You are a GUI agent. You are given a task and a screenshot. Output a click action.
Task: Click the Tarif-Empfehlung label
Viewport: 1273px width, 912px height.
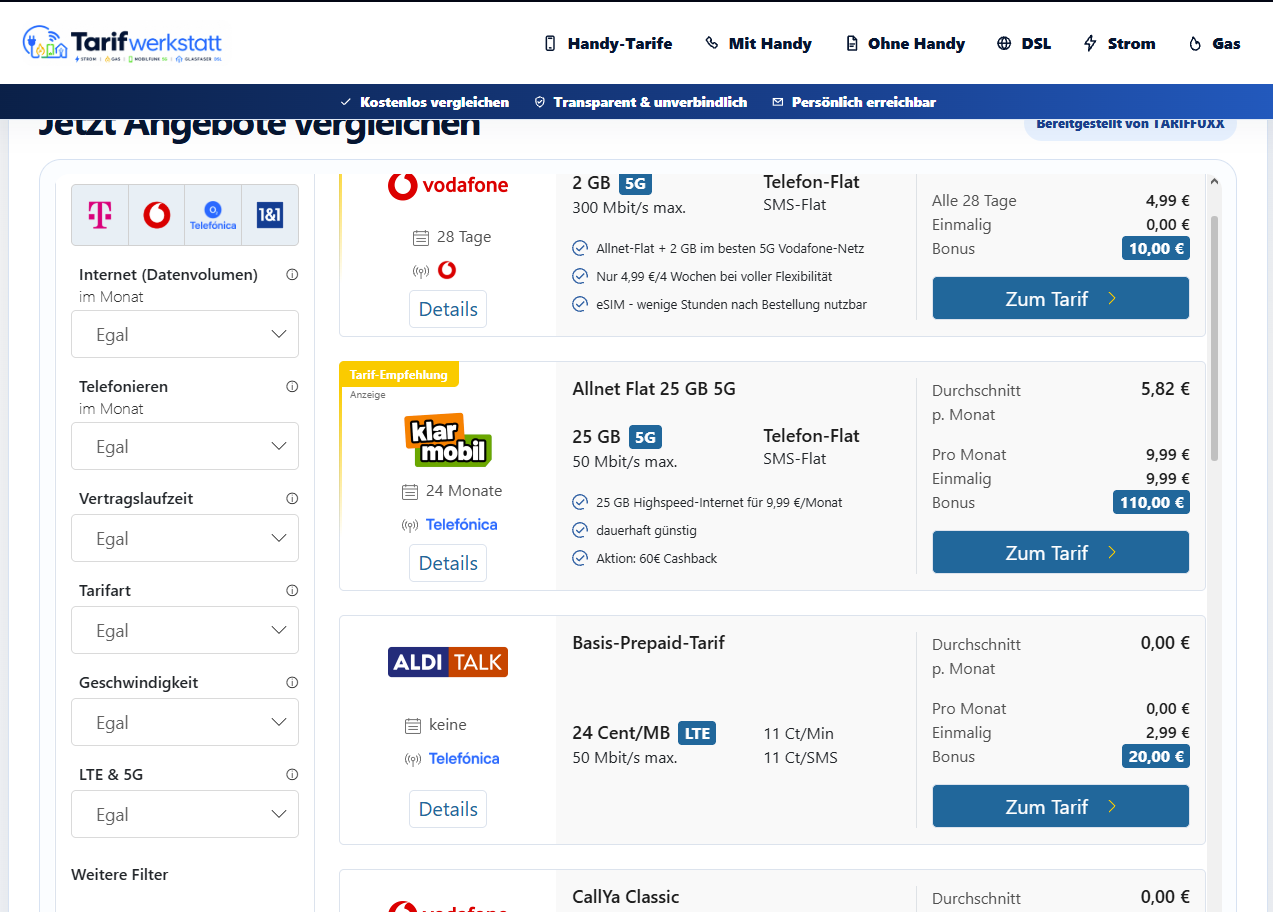coord(399,374)
